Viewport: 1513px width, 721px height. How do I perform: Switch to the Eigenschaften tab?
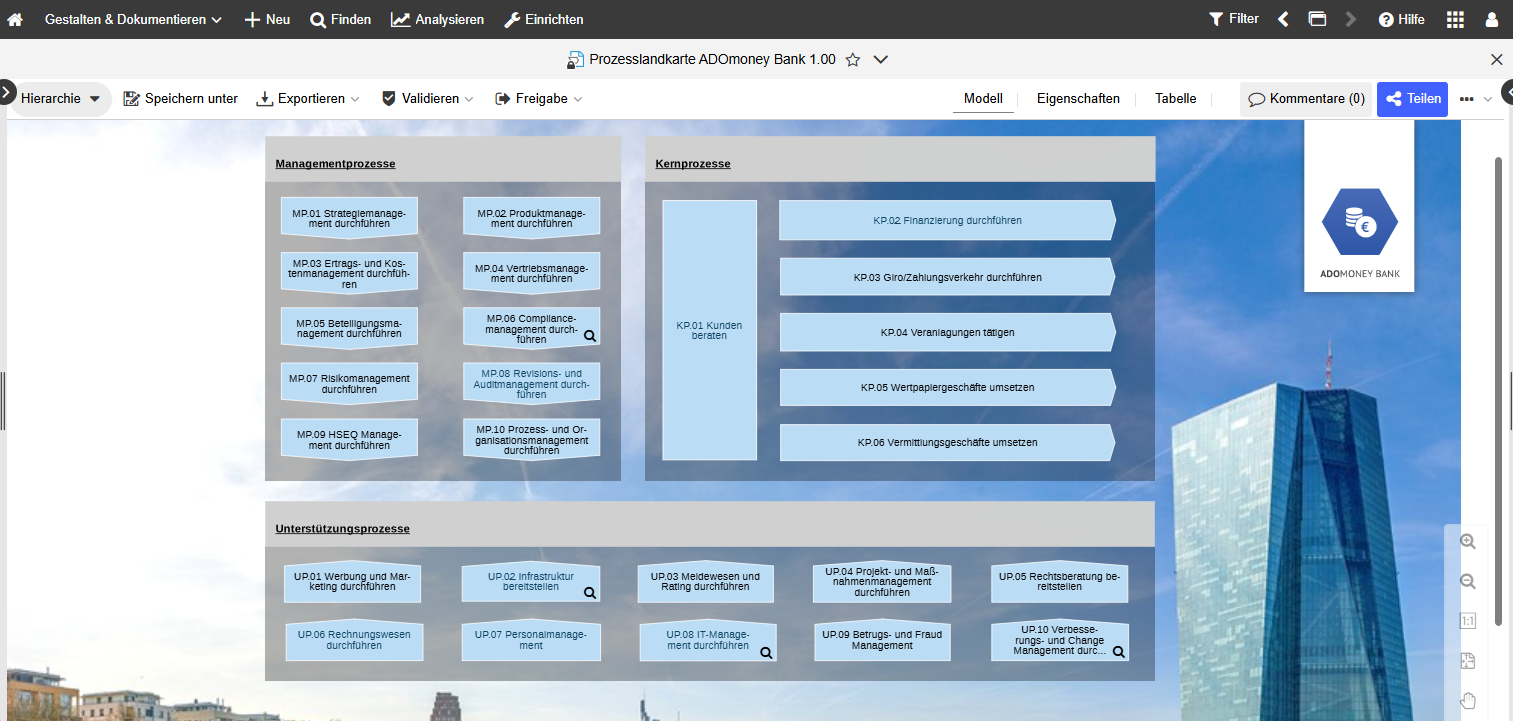pyautogui.click(x=1078, y=99)
